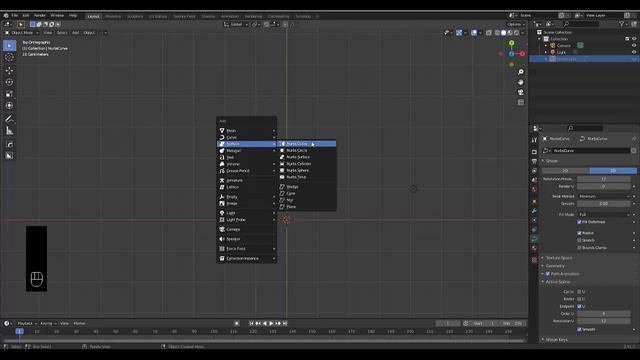Viewport: 640px width, 360px height.
Task: Add a Camera from the Add menu
Action: pos(247,229)
